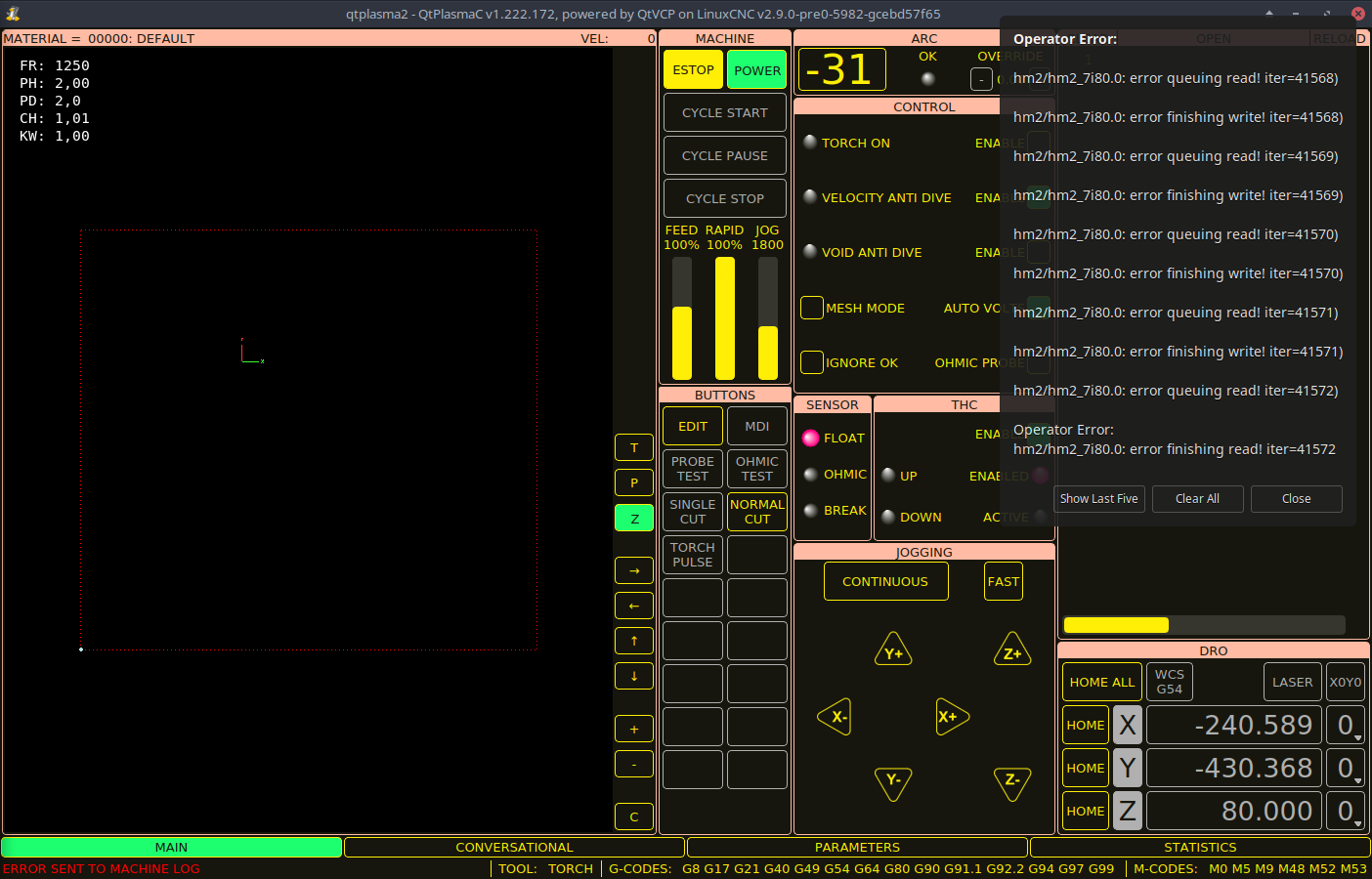The width and height of the screenshot is (1372, 879).
Task: Switch to the CONVERSATIONAL tab
Action: (514, 847)
